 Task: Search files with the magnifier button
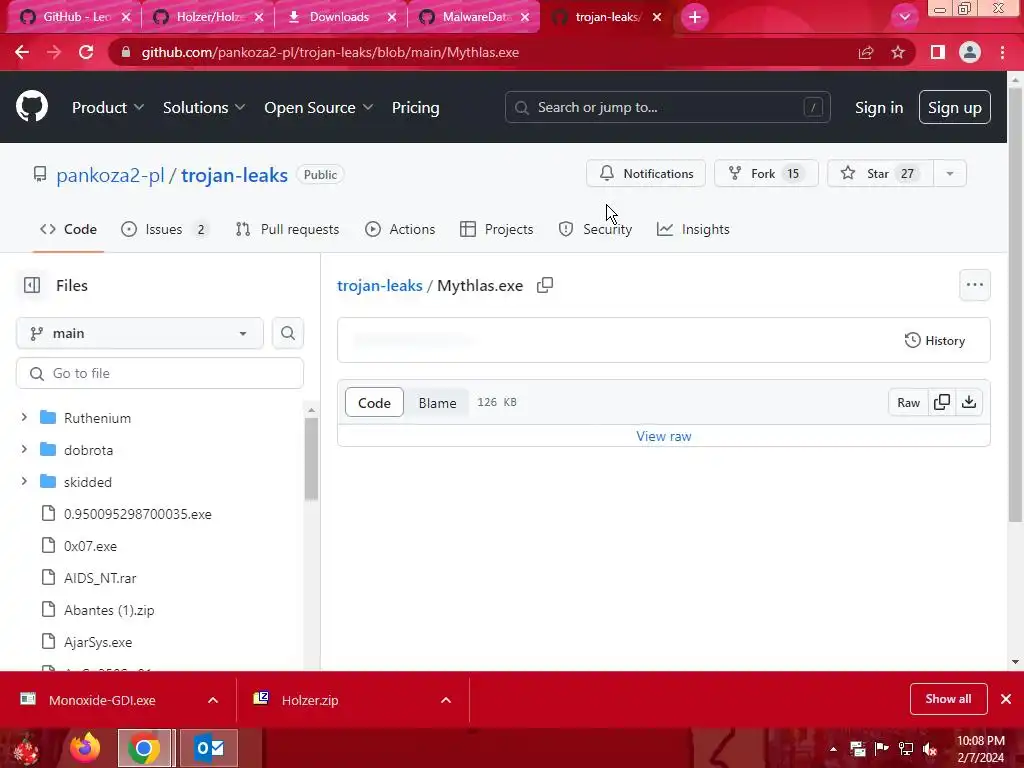coord(287,333)
